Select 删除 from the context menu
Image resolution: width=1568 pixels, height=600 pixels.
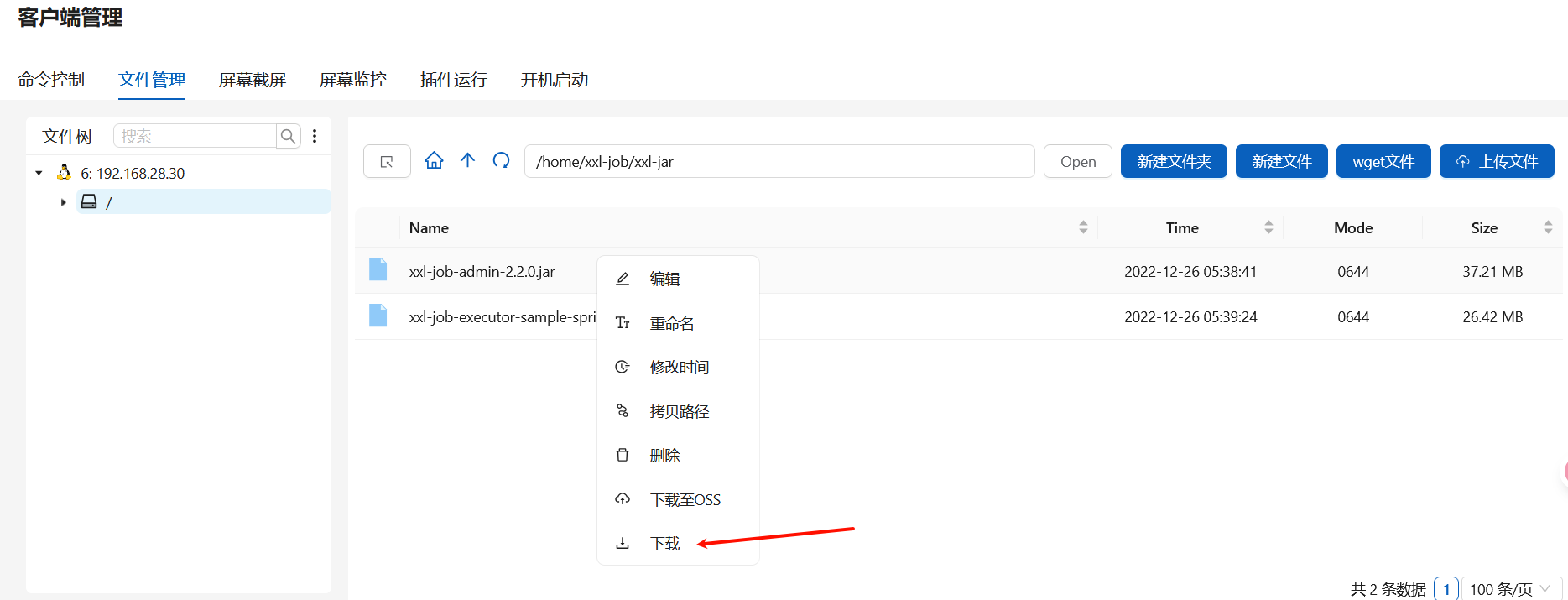(664, 456)
